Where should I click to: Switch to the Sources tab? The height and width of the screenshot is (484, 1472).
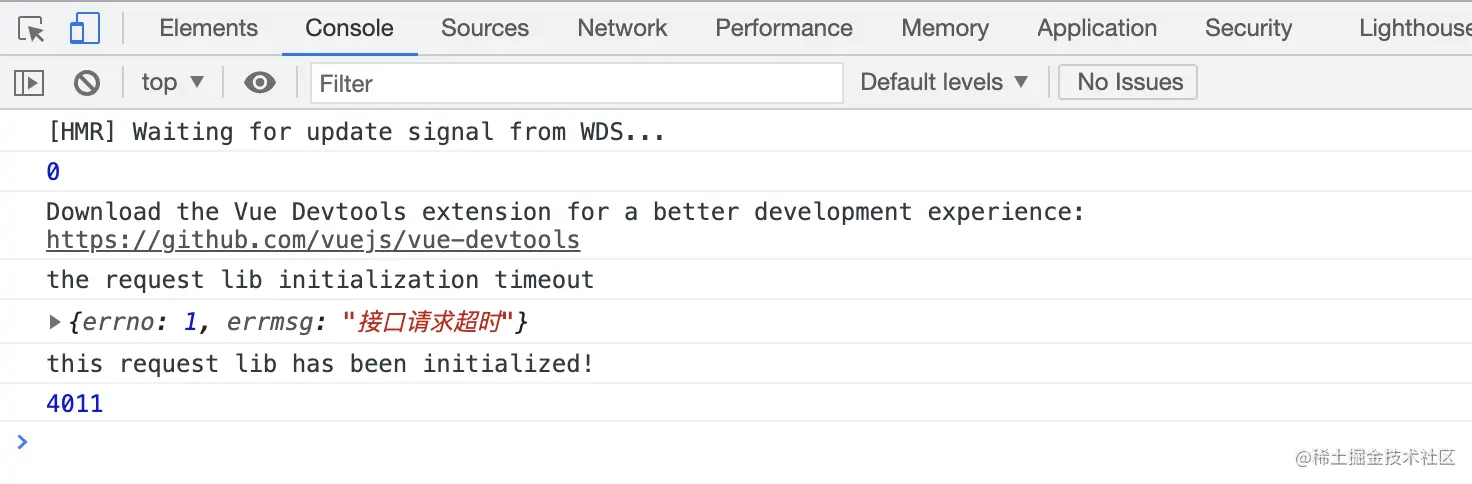tap(485, 29)
